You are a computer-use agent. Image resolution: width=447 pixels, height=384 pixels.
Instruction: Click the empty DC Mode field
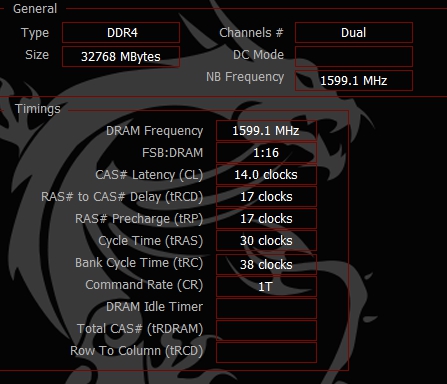[x=354, y=56]
